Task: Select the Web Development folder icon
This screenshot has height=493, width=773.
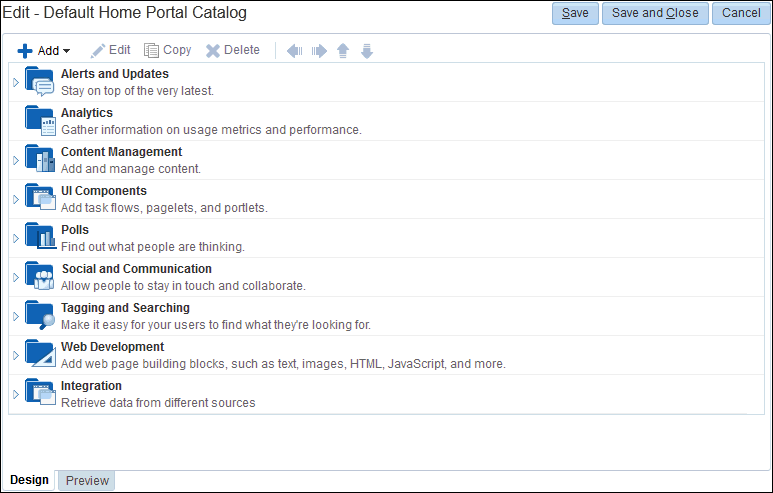Action: (x=40, y=353)
